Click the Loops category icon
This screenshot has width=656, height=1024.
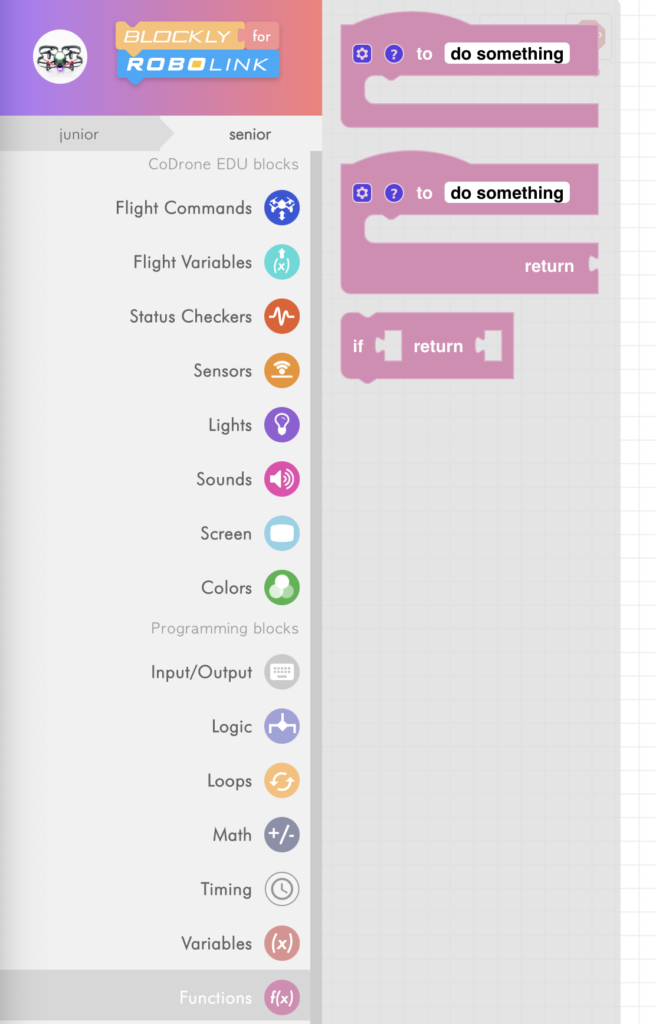tap(282, 781)
